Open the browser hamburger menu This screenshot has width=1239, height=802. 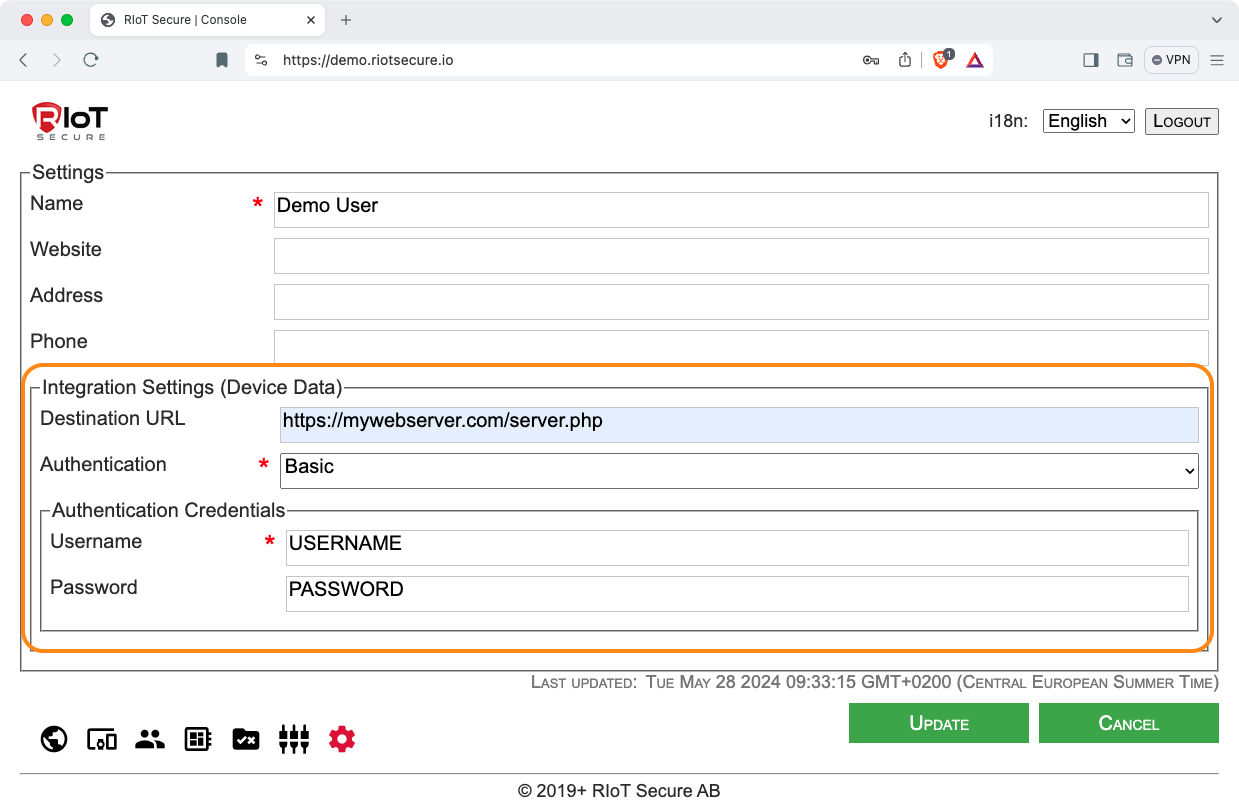point(1217,60)
